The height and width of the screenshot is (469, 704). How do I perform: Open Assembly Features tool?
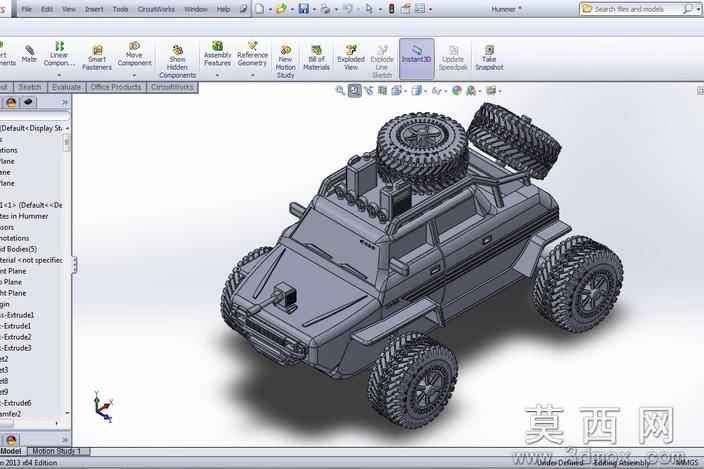tap(217, 54)
